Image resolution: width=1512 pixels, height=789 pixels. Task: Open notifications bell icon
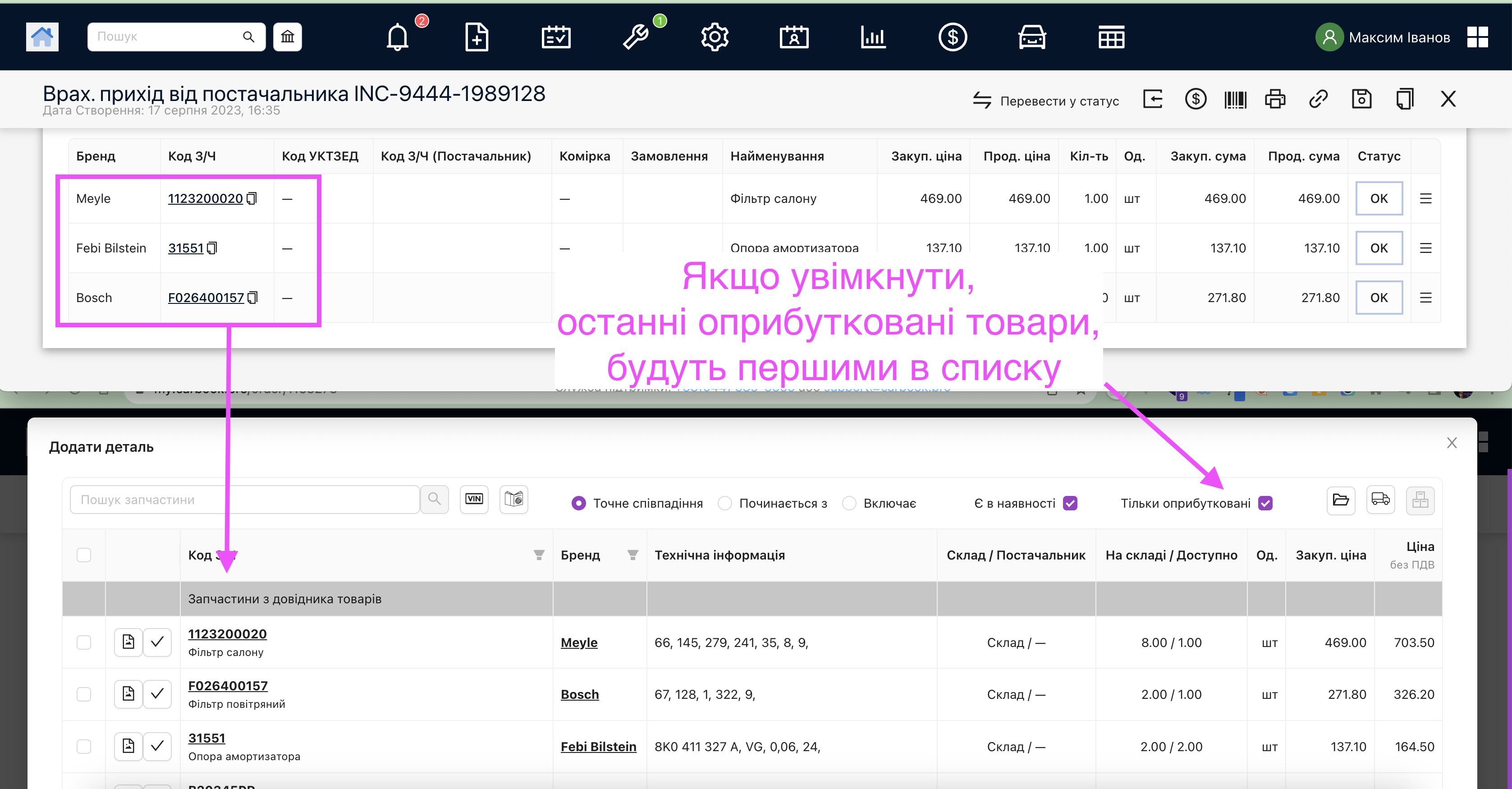[397, 37]
